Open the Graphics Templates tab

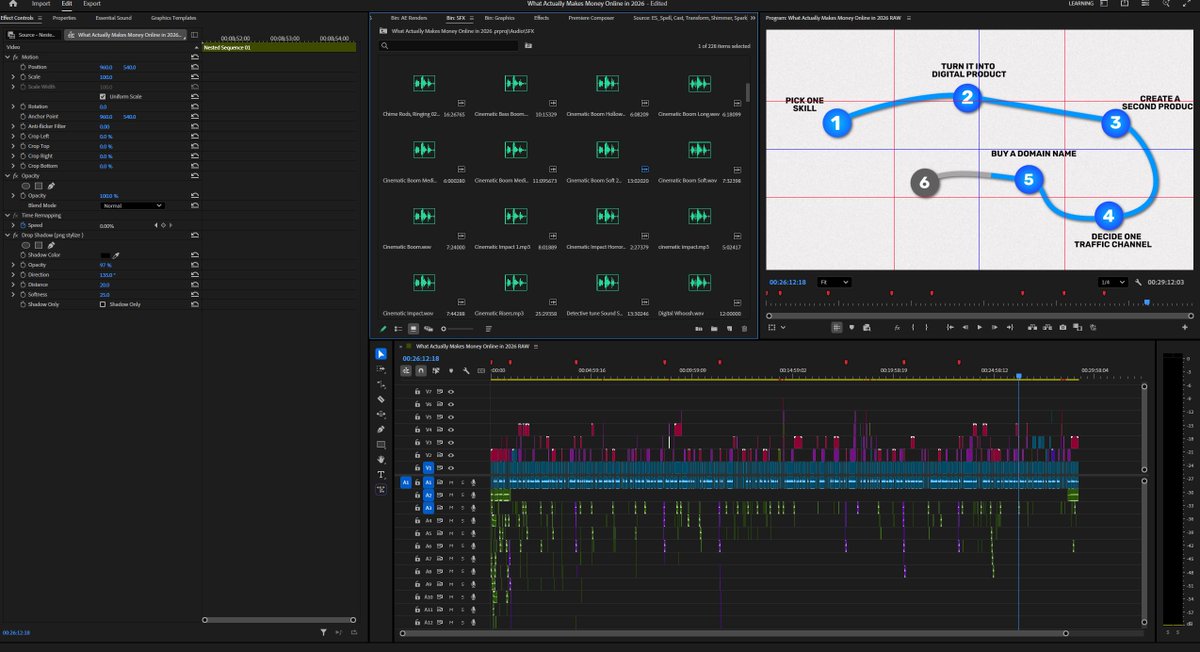[174, 18]
